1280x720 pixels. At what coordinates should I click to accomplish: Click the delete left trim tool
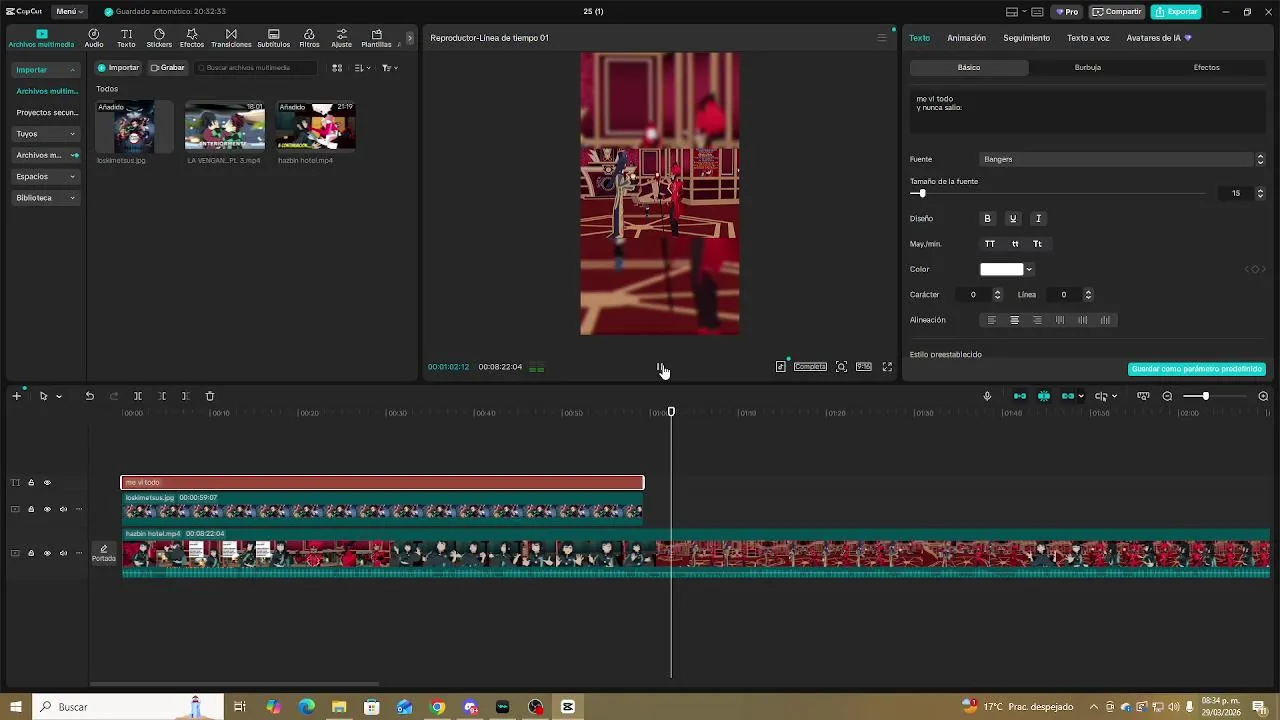162,396
